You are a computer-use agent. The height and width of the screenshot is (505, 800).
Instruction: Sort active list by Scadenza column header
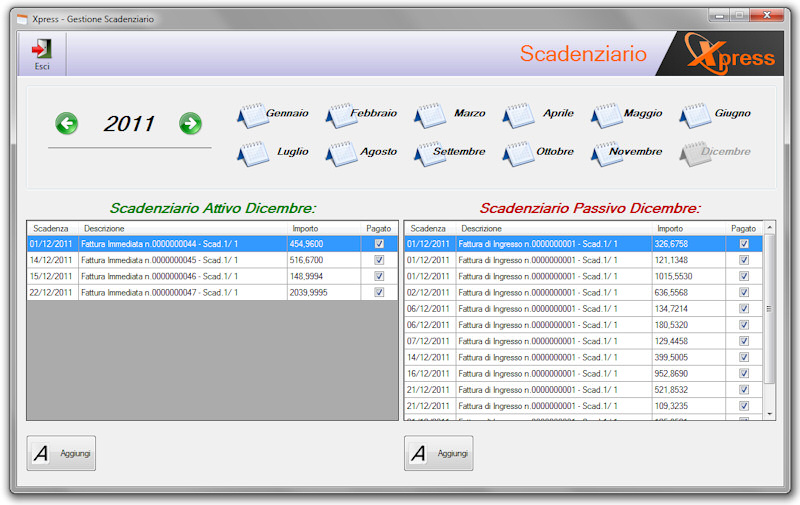(x=51, y=229)
